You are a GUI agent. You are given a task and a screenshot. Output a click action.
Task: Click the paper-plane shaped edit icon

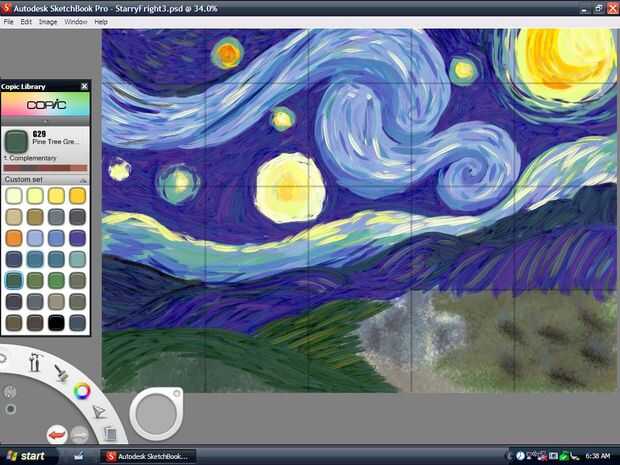coord(99,412)
